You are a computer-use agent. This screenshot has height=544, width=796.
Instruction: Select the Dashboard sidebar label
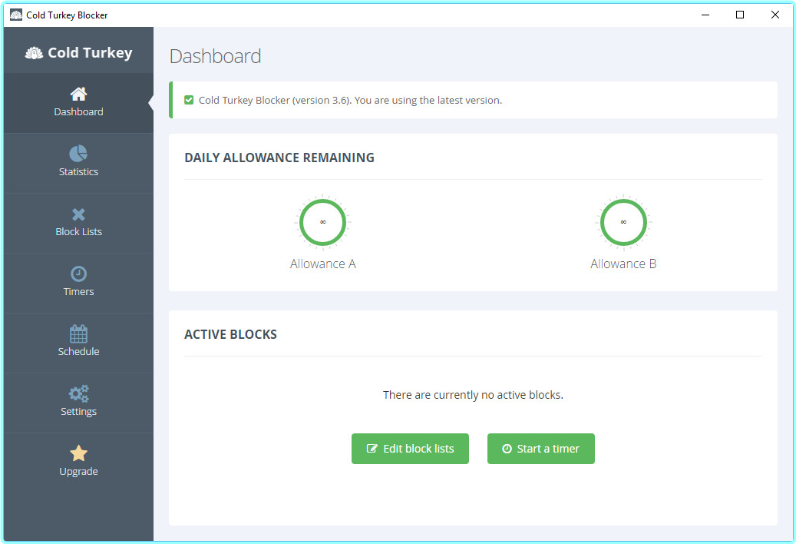pyautogui.click(x=78, y=112)
